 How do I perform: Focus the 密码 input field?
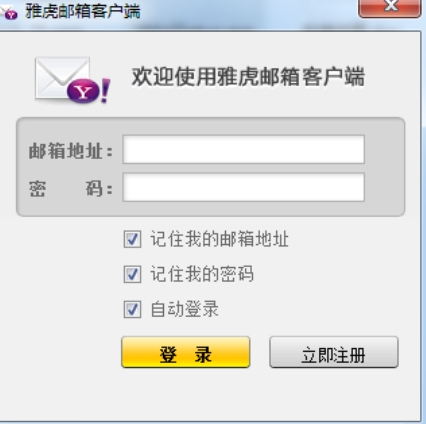click(x=244, y=187)
